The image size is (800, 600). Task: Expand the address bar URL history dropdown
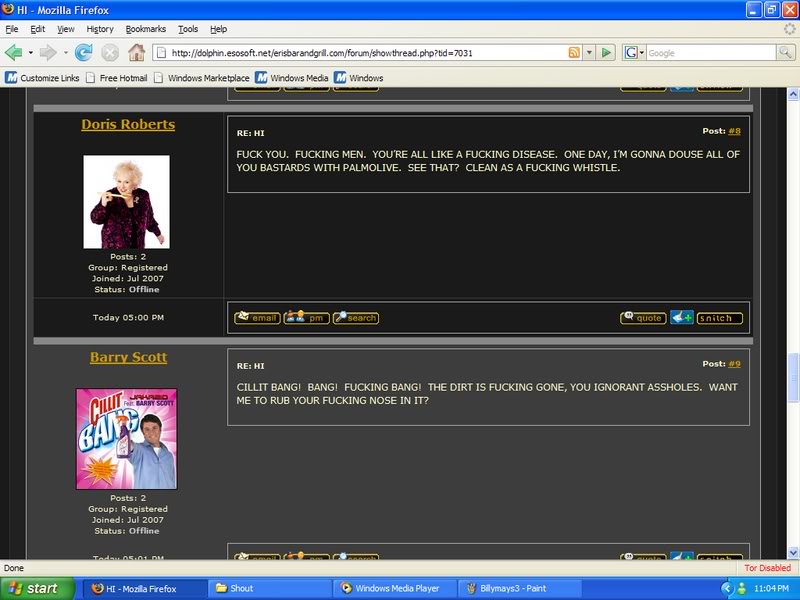click(x=589, y=53)
